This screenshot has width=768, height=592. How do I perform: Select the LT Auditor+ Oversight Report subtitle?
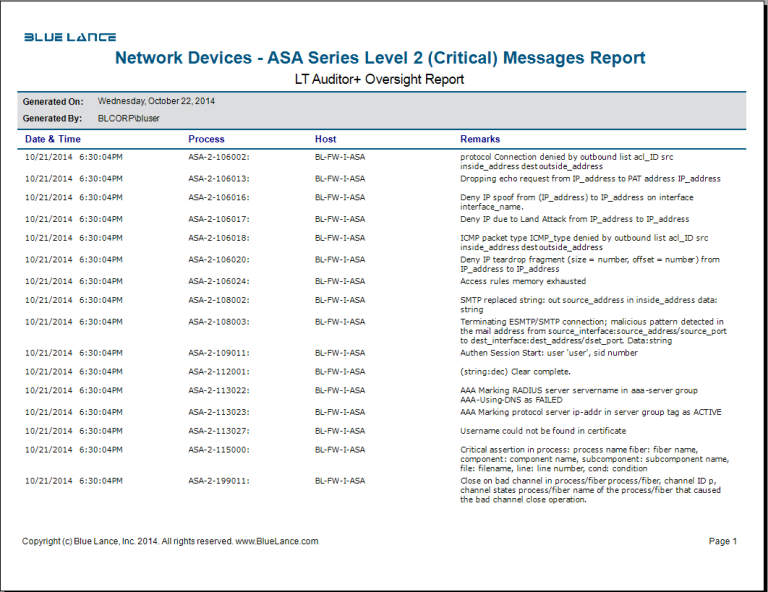pyautogui.click(x=380, y=79)
